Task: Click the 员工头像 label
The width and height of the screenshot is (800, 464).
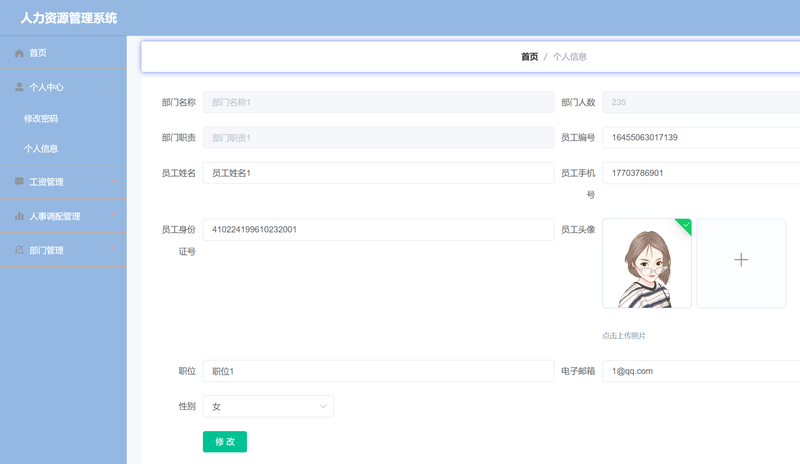Action: tap(578, 230)
